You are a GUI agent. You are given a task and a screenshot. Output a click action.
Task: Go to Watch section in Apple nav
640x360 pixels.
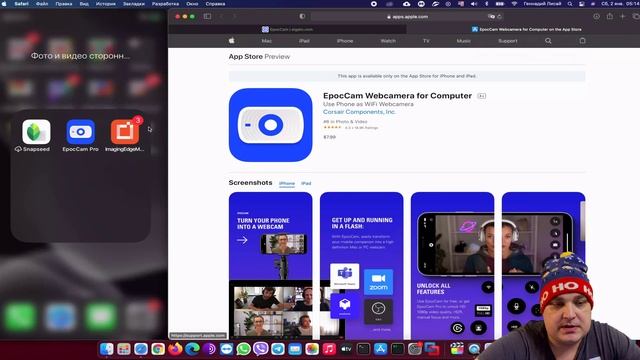(388, 41)
